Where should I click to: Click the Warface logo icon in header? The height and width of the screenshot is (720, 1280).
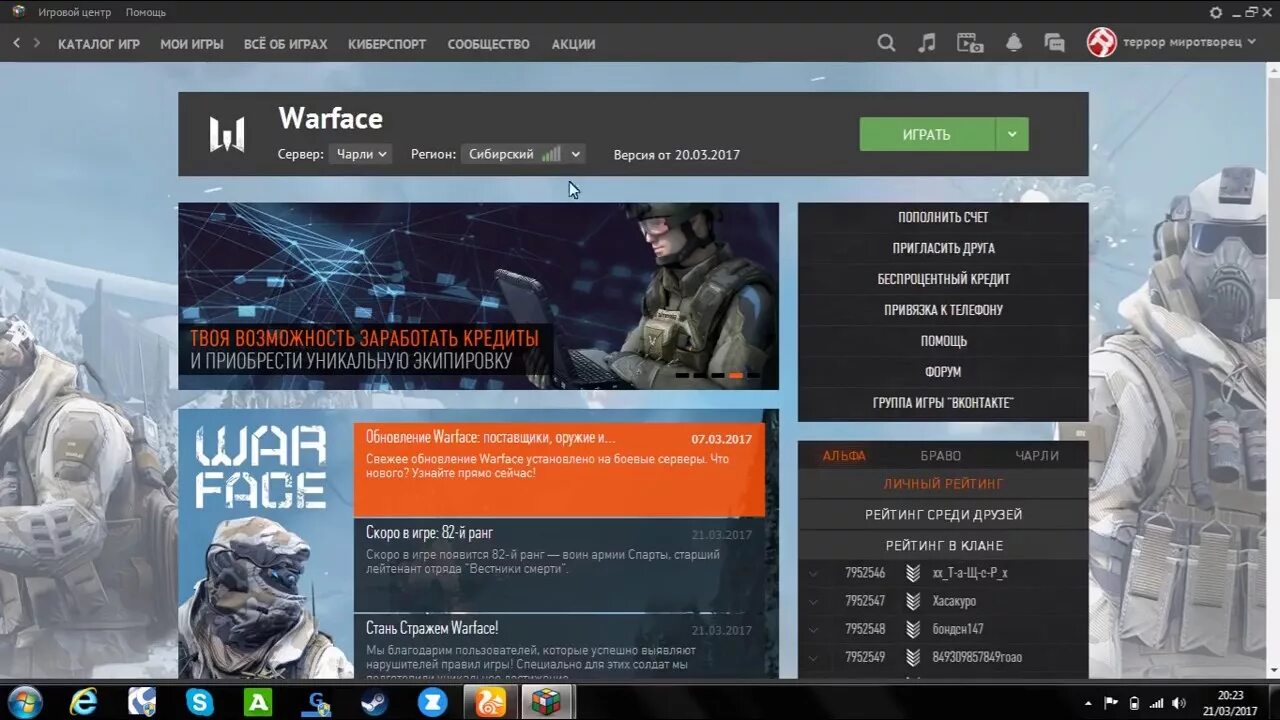[227, 135]
